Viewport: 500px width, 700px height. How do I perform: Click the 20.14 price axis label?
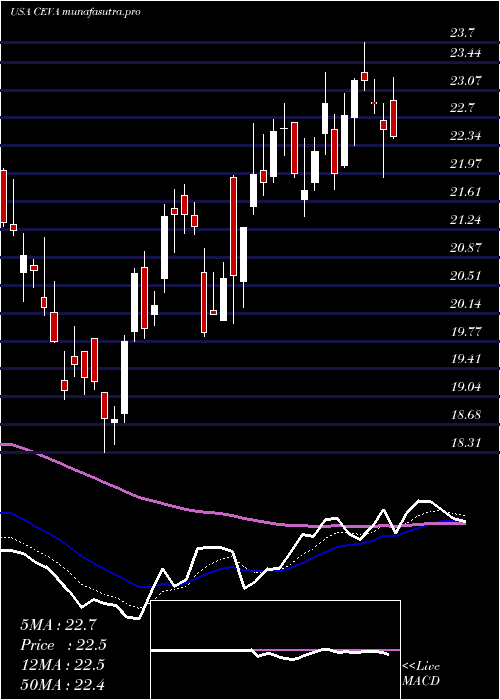[x=466, y=304]
